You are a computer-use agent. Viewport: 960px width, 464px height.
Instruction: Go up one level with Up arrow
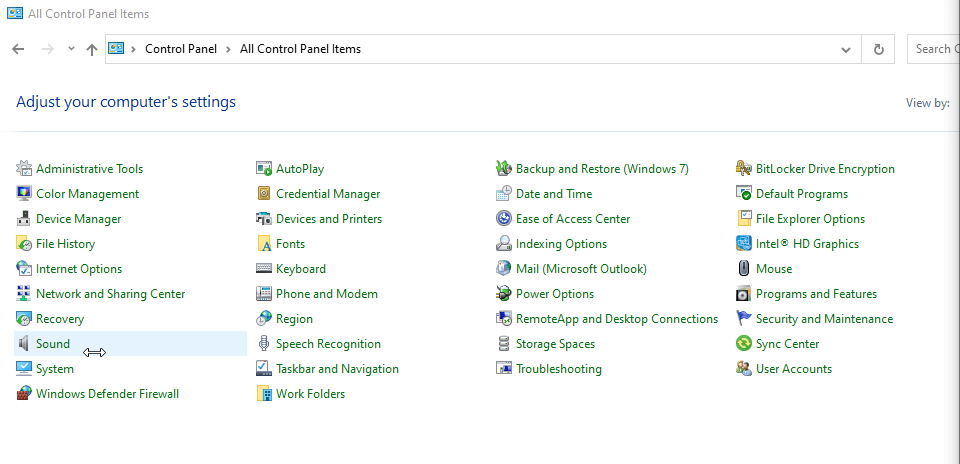pyautogui.click(x=92, y=50)
